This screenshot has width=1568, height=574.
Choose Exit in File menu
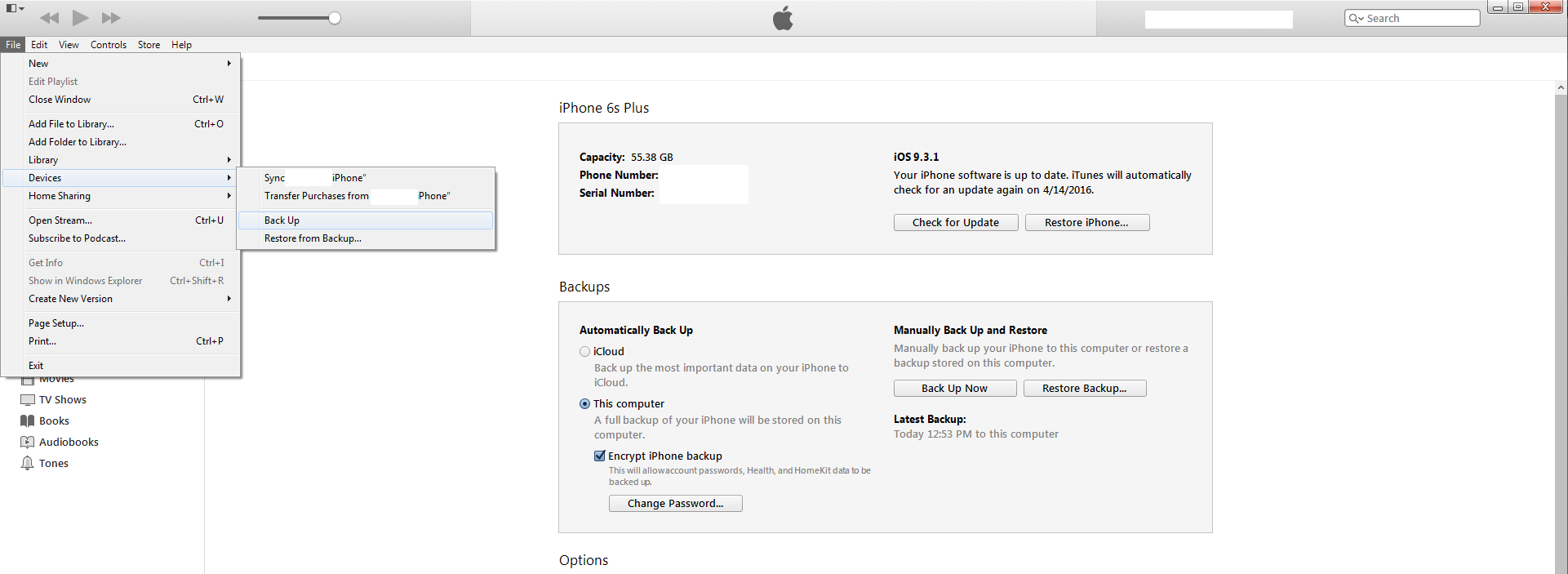tap(122, 366)
